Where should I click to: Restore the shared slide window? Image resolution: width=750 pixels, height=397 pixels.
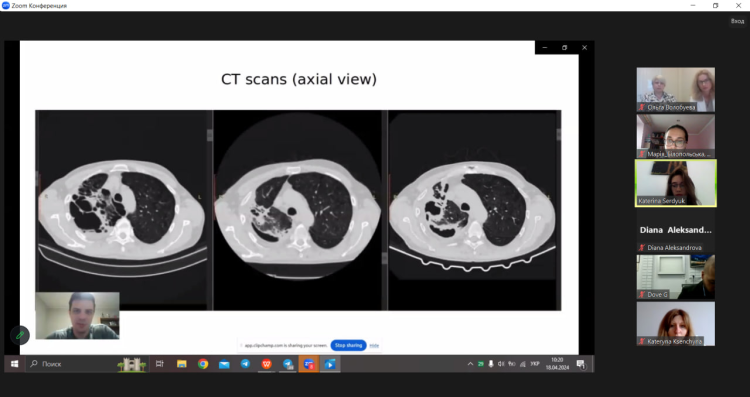(x=564, y=47)
